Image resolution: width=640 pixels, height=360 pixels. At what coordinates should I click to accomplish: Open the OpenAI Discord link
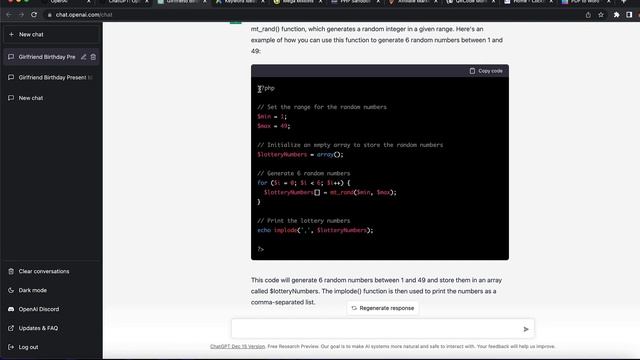(x=51, y=309)
